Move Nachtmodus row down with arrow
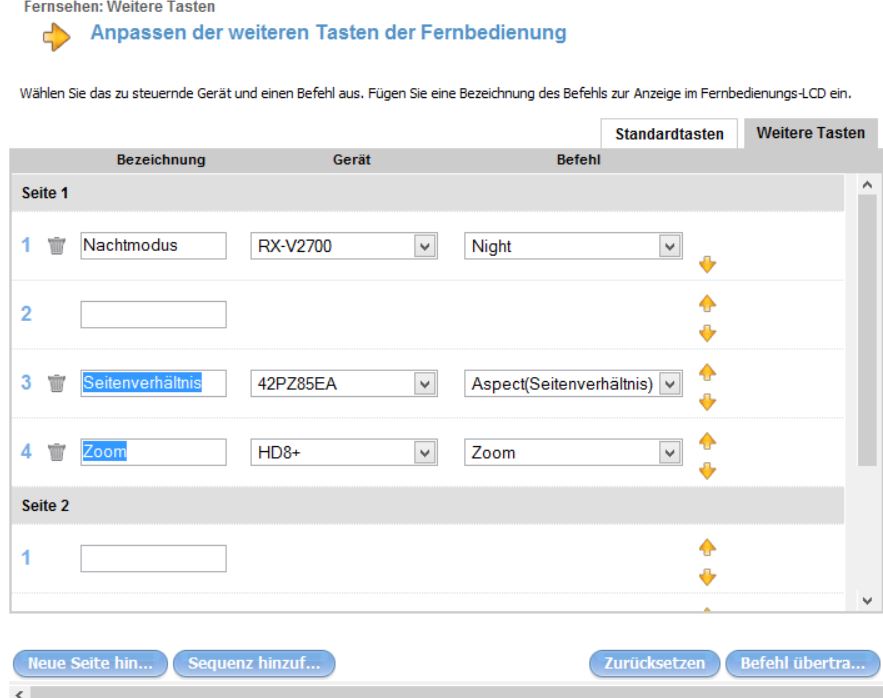883x698 pixels. 708,264
